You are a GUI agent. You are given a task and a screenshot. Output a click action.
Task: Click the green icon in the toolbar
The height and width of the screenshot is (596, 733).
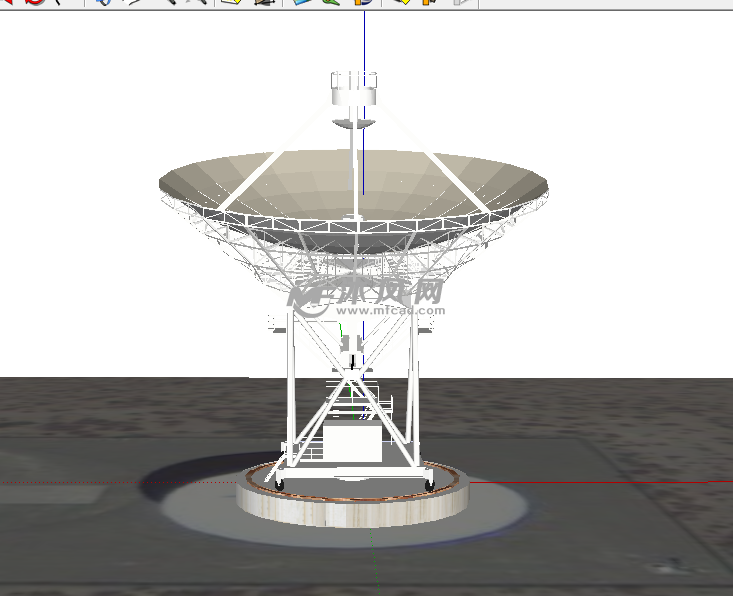(x=328, y=2)
